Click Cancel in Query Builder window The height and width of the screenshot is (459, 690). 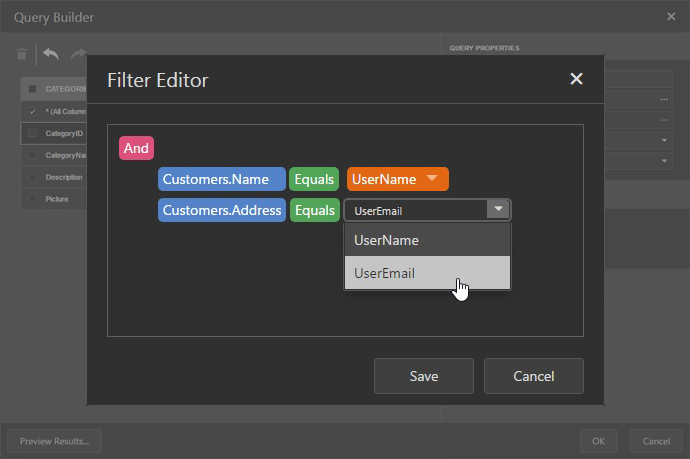point(656,441)
